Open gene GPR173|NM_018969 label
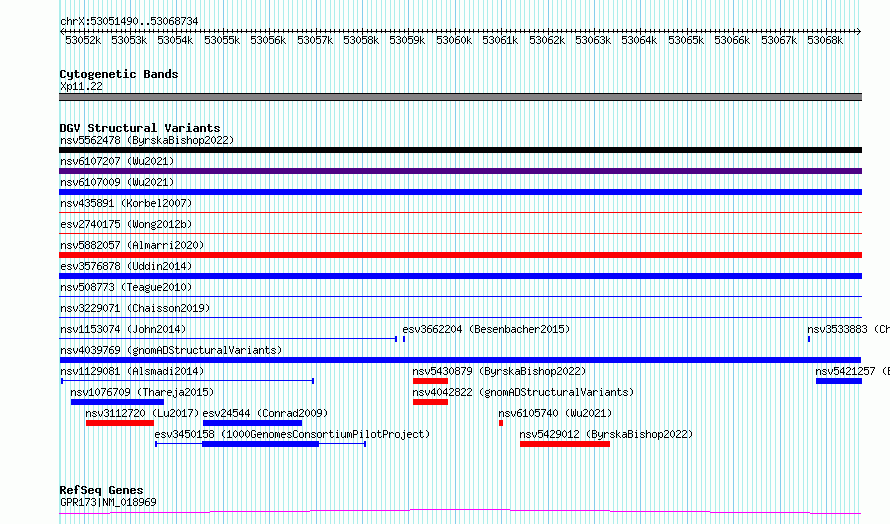The width and height of the screenshot is (890, 524). pos(108,502)
